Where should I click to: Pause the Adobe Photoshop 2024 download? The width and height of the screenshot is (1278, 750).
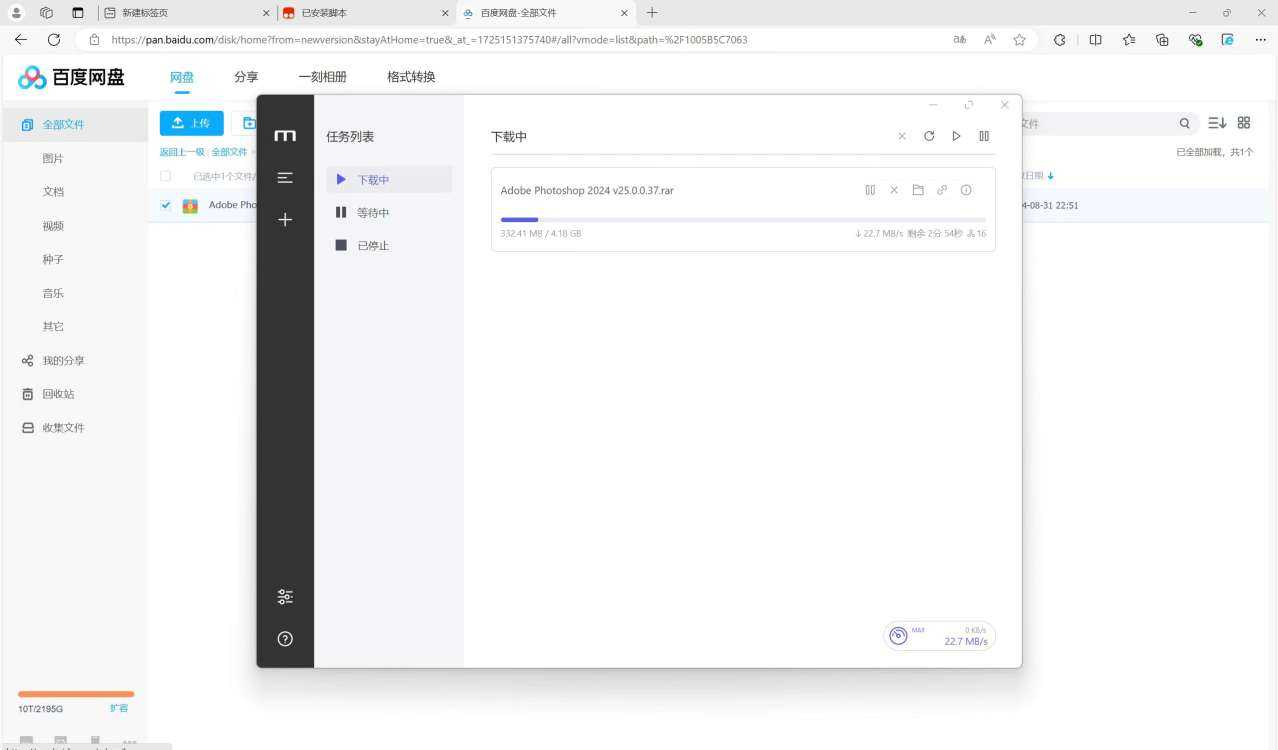(x=870, y=190)
